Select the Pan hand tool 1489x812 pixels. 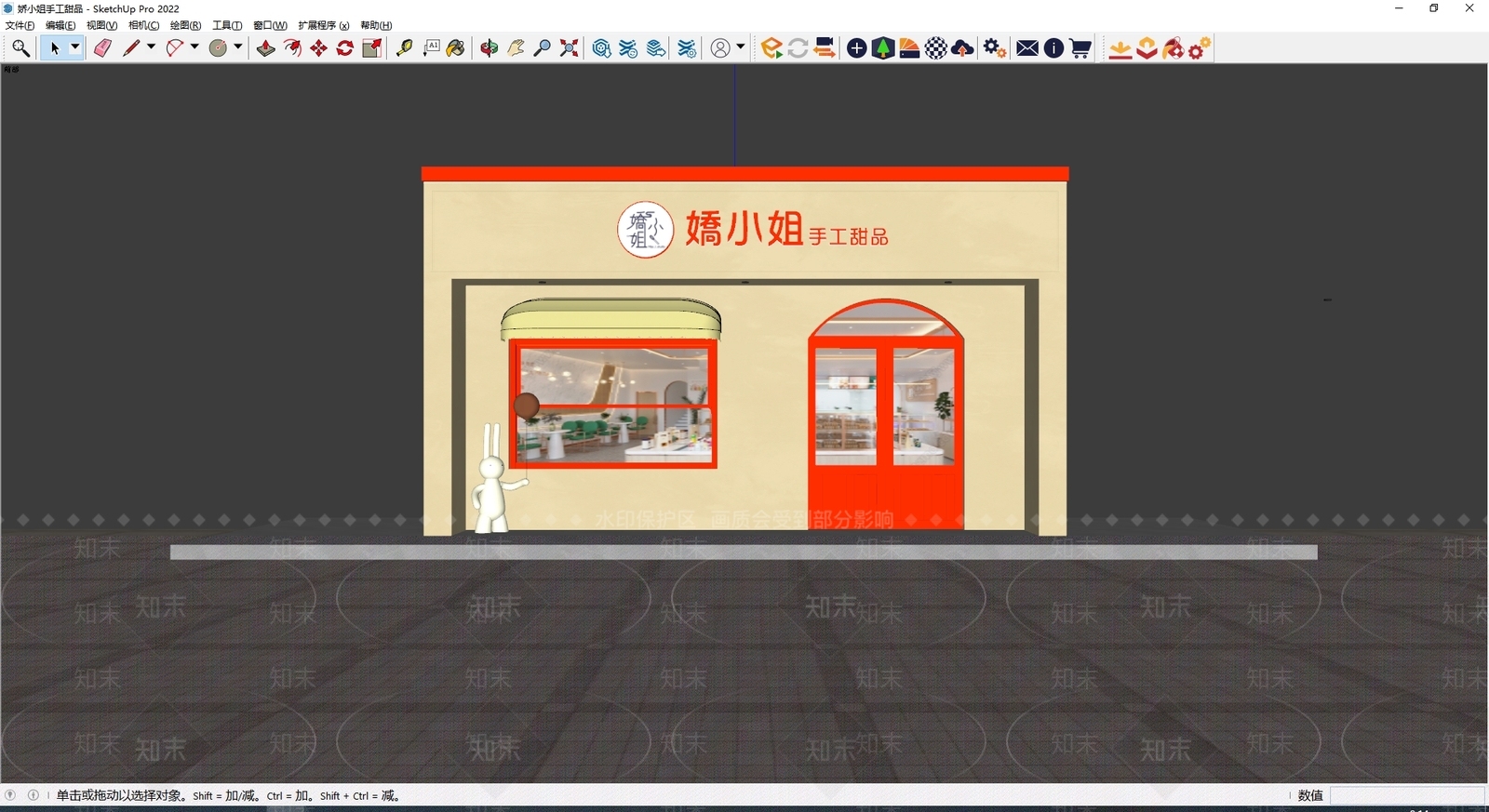pyautogui.click(x=516, y=48)
